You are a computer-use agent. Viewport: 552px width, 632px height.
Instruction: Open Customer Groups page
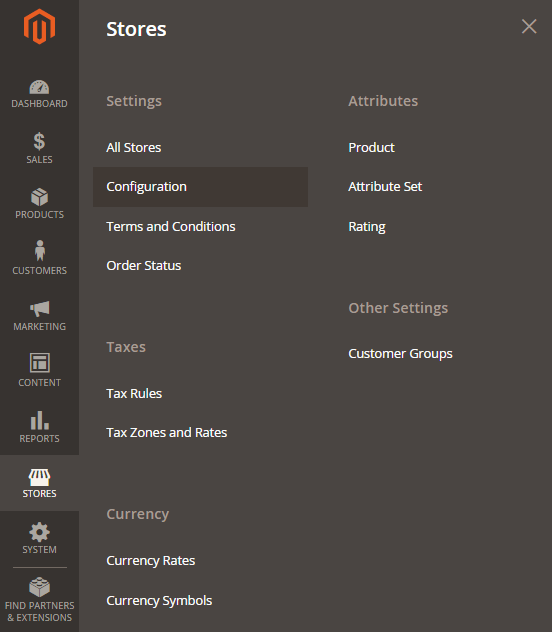401,353
